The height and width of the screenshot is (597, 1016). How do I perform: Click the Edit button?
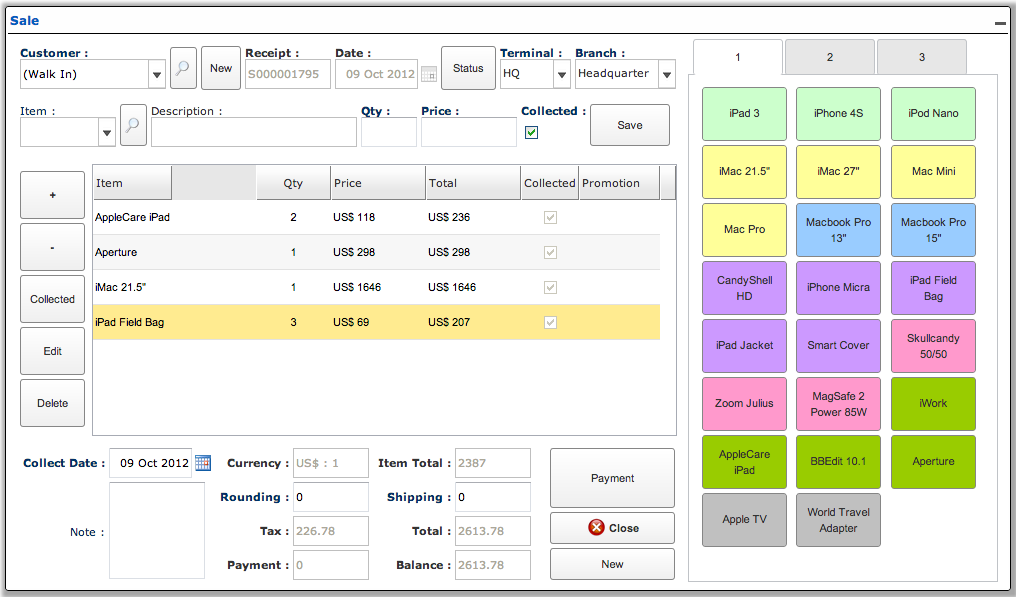tap(52, 351)
